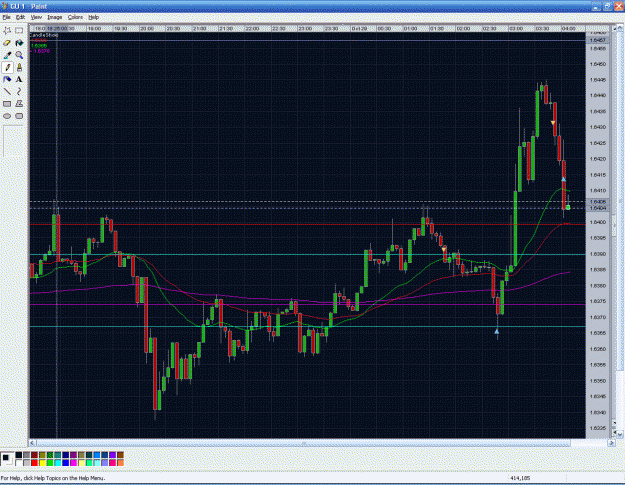
Task: Pick the magenta palette swatch
Action: [x=73, y=463]
